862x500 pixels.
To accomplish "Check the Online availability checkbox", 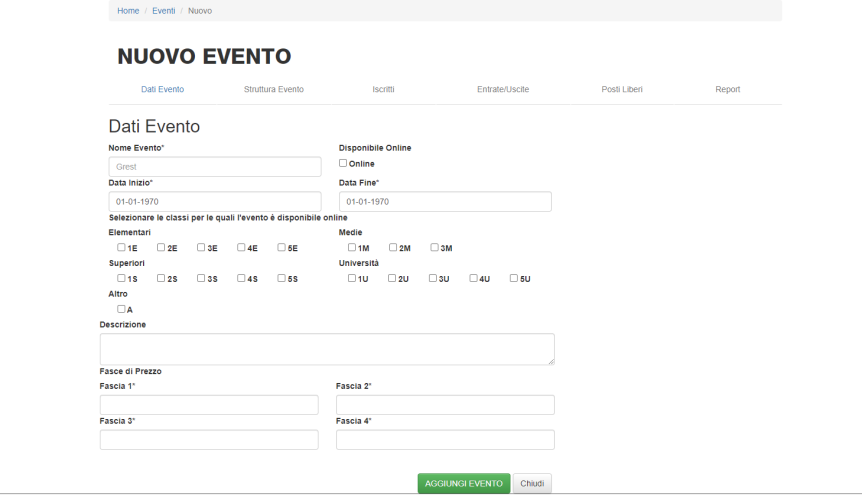I will [343, 163].
